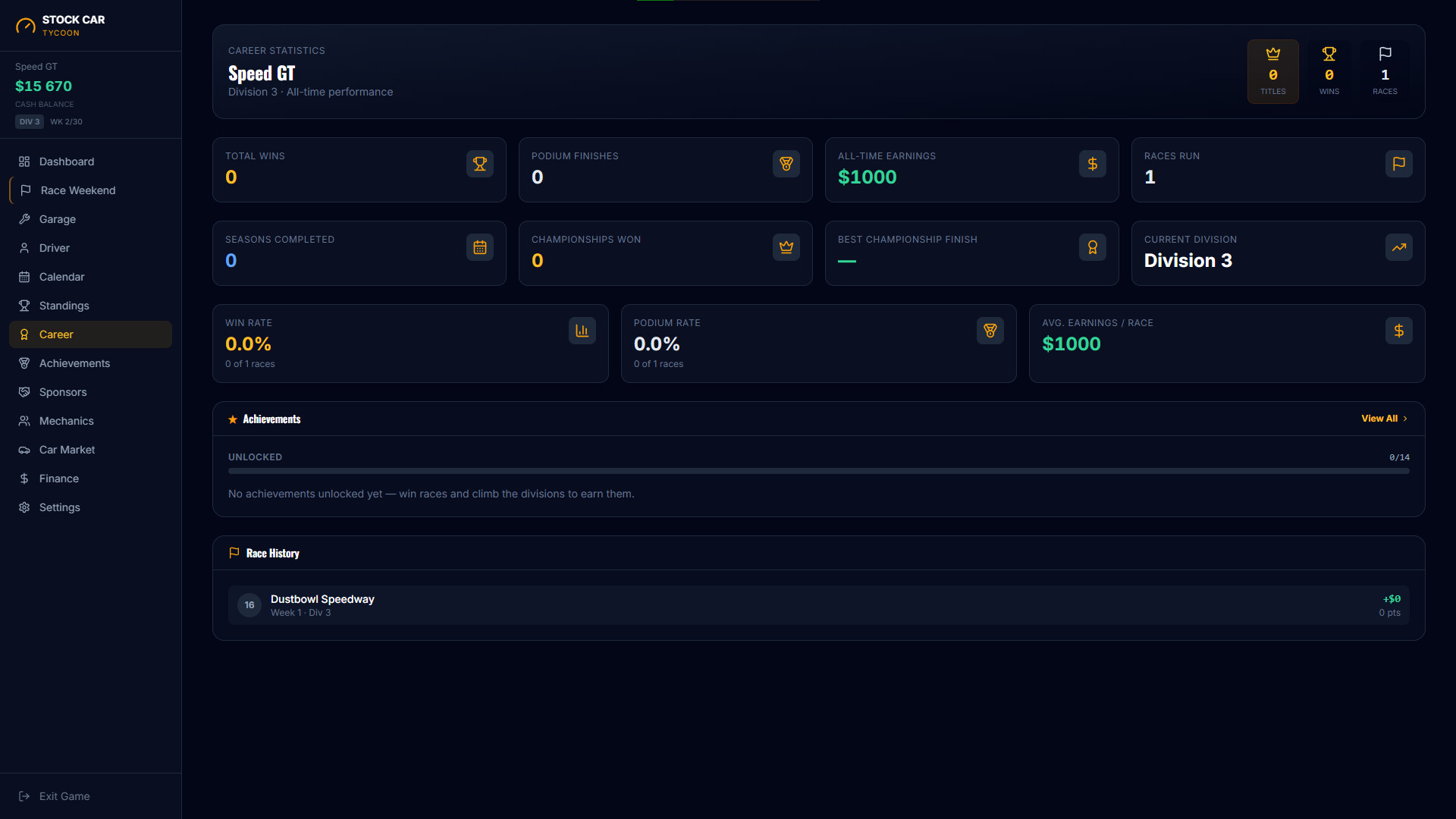Click the trophy icon on Total Wins card
Image resolution: width=1456 pixels, height=819 pixels.
[x=480, y=164]
